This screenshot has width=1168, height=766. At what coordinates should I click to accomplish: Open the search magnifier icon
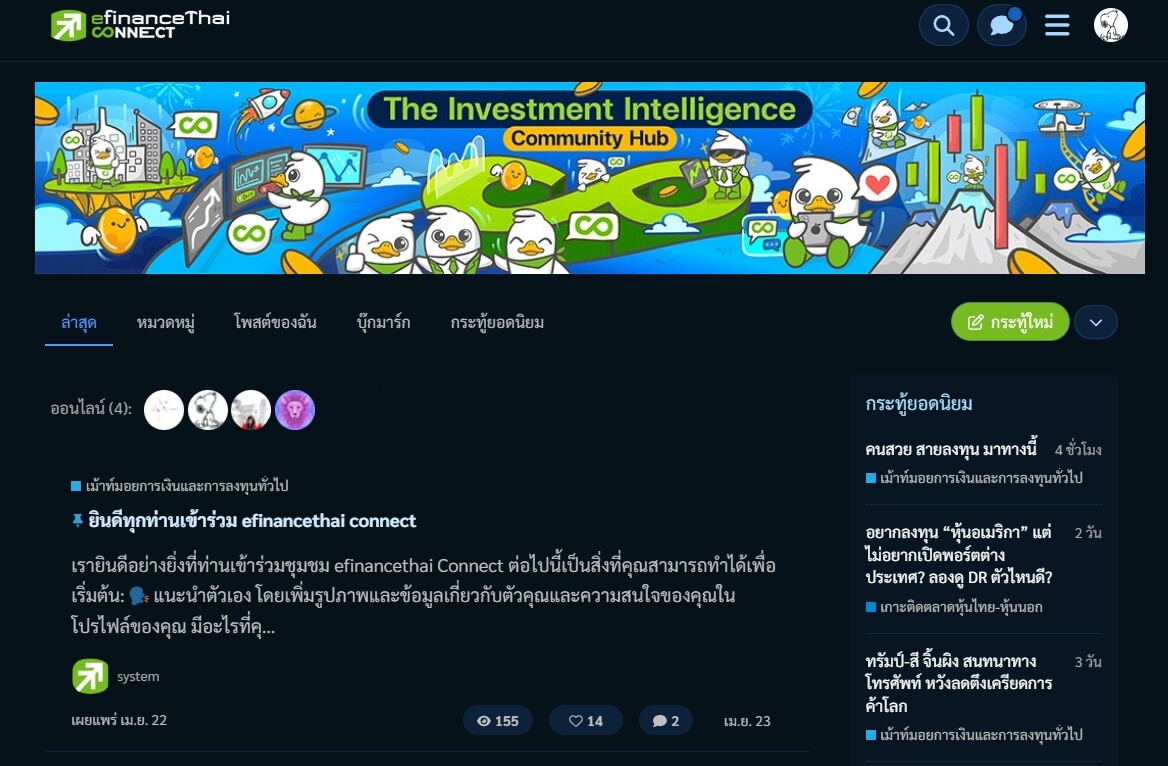point(944,25)
